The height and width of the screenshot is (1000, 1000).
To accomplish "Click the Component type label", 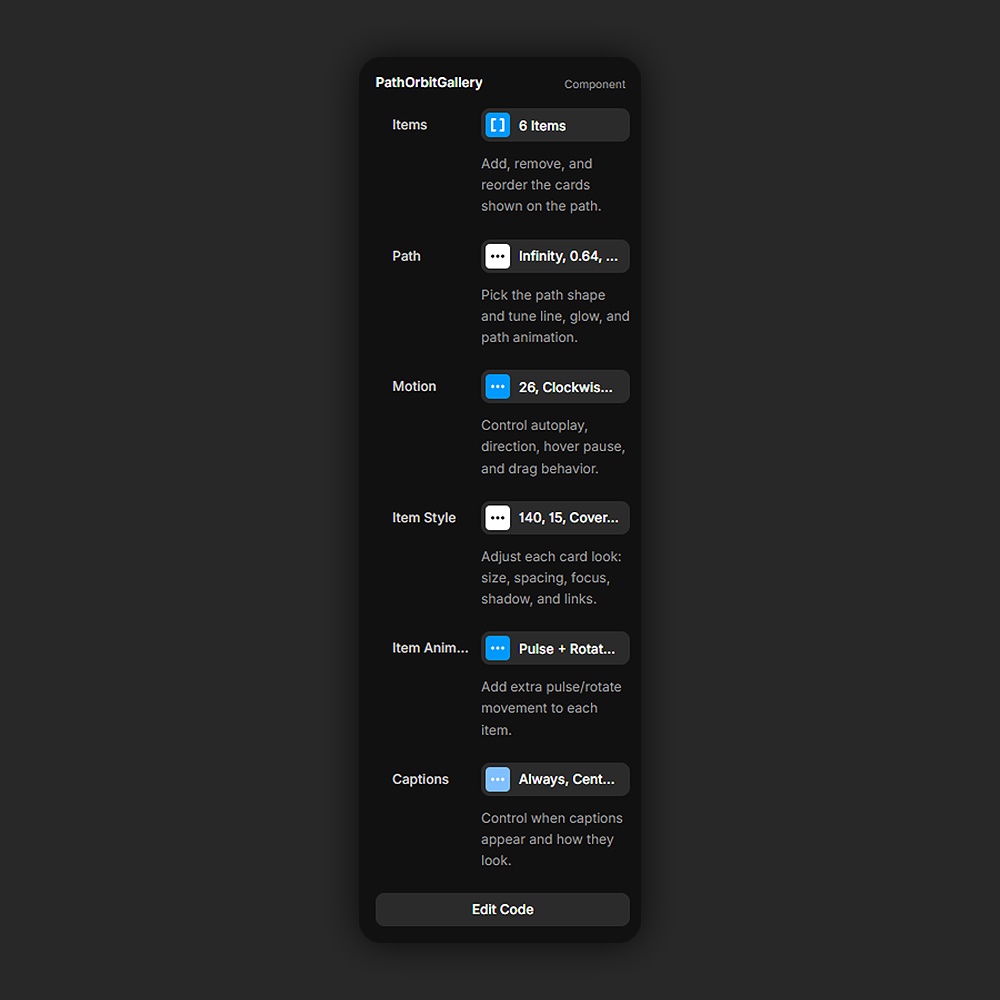I will pos(594,84).
